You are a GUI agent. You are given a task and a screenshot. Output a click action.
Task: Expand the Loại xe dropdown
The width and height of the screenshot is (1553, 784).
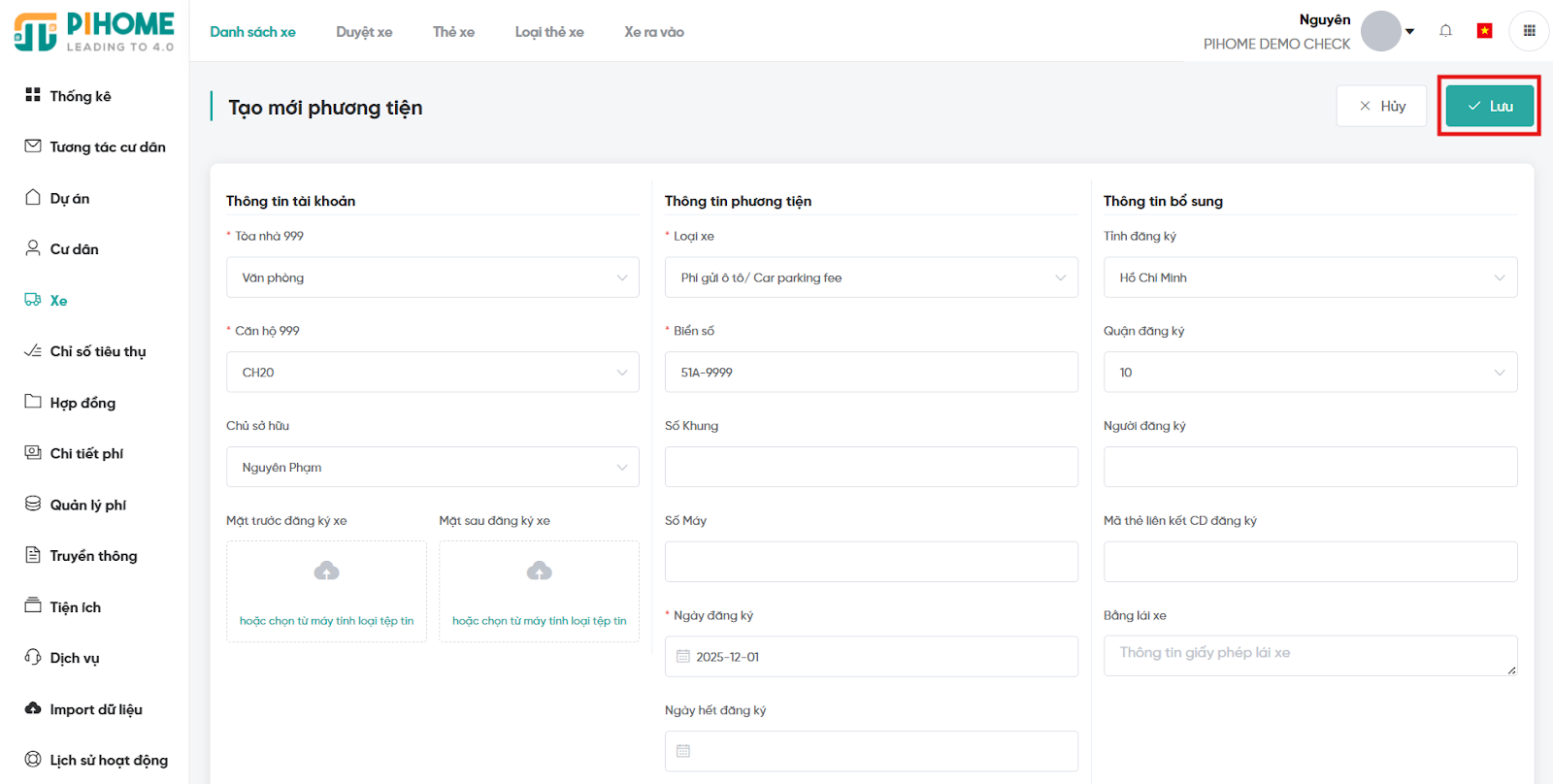tap(871, 278)
